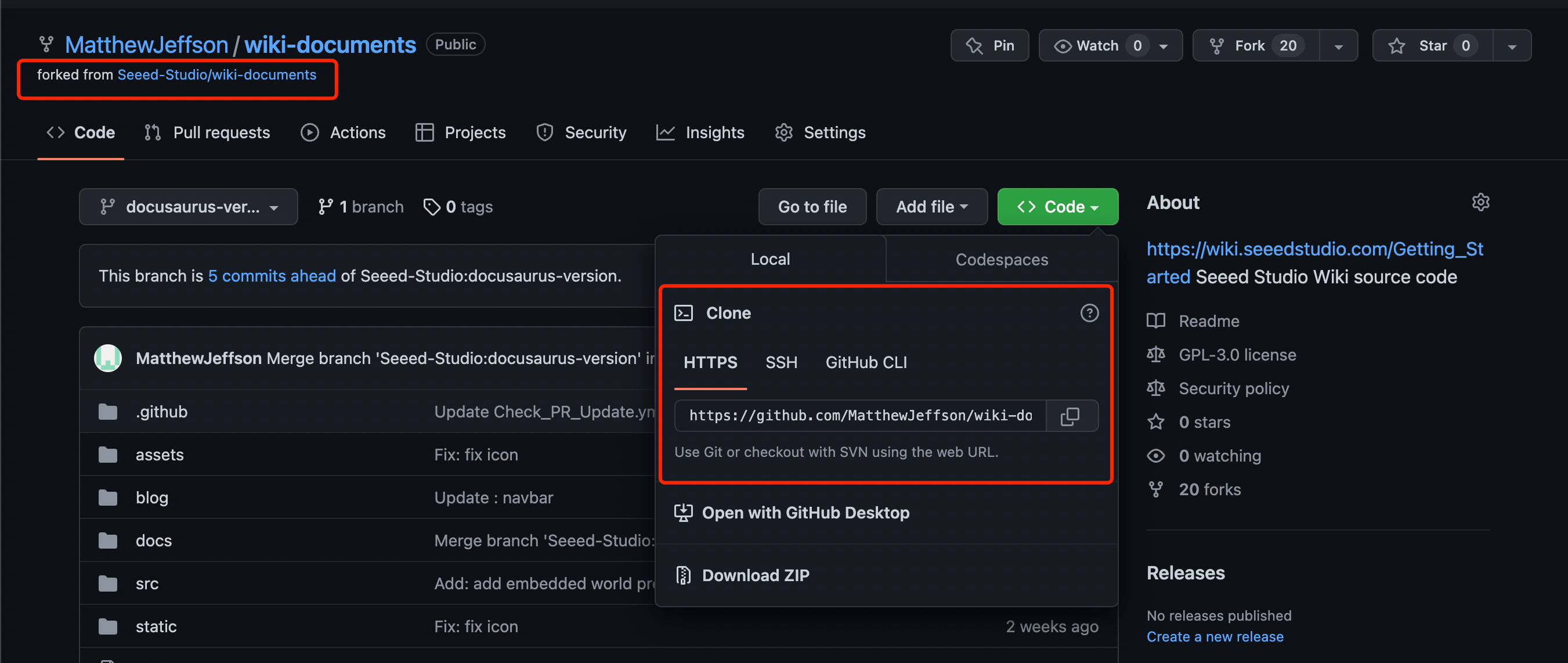Select the SSH clone option

tap(781, 362)
